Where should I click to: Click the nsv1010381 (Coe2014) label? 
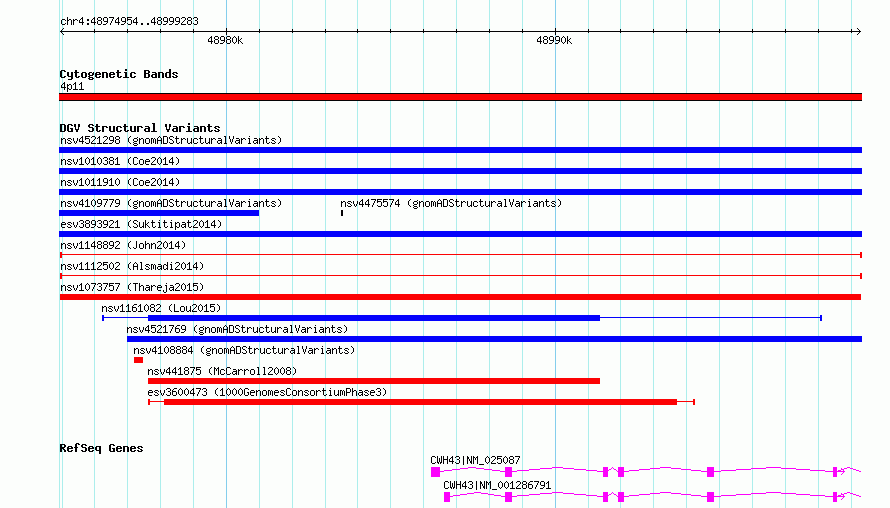(x=120, y=161)
